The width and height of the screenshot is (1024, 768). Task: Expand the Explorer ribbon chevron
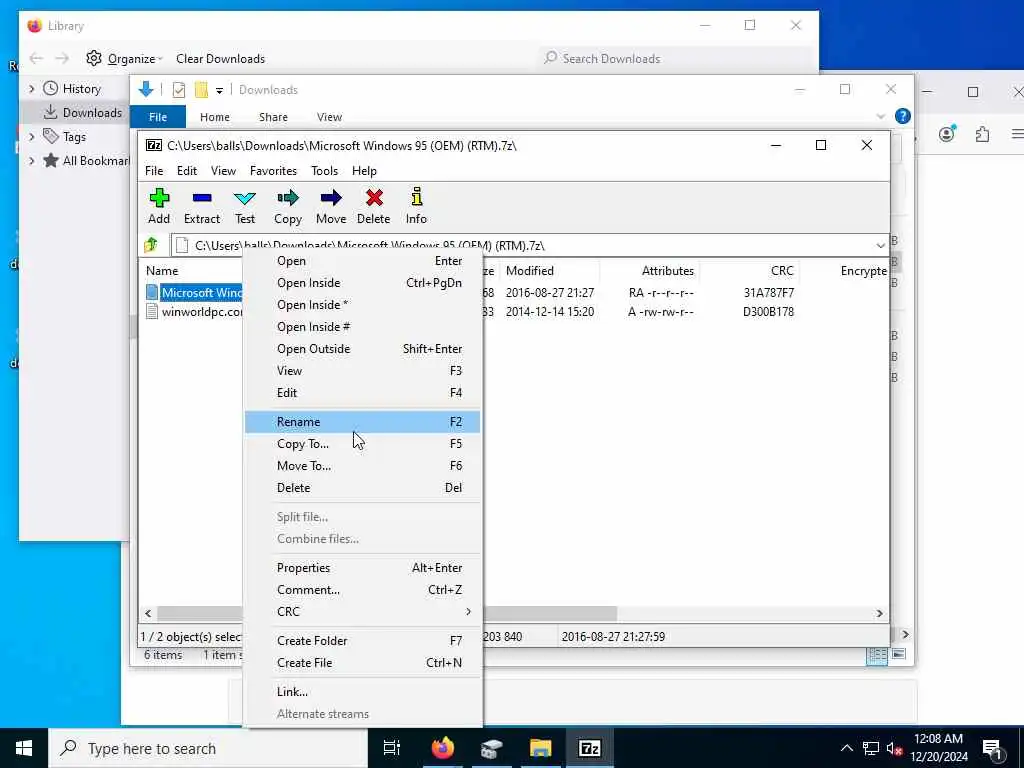[880, 116]
